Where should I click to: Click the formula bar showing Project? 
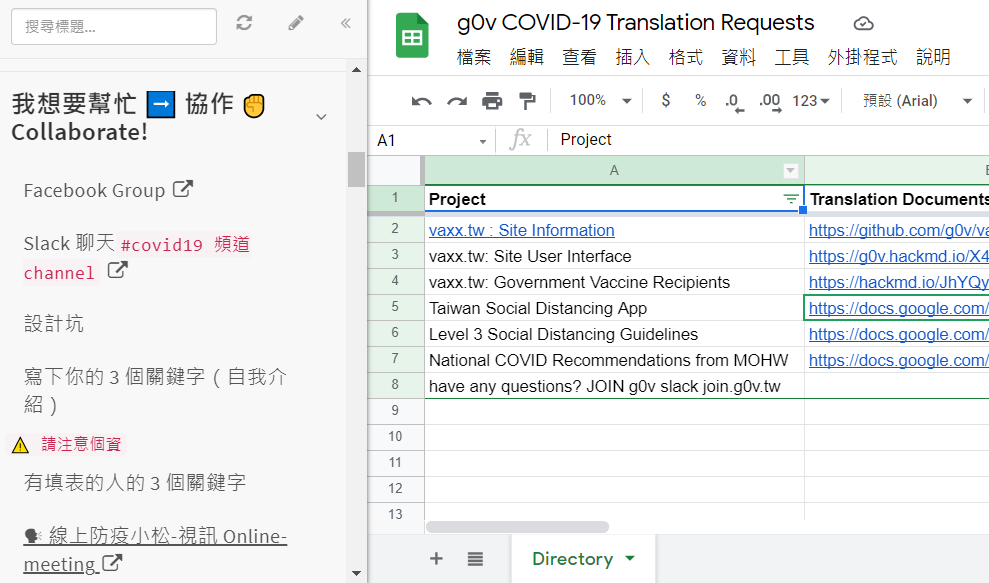coord(768,139)
